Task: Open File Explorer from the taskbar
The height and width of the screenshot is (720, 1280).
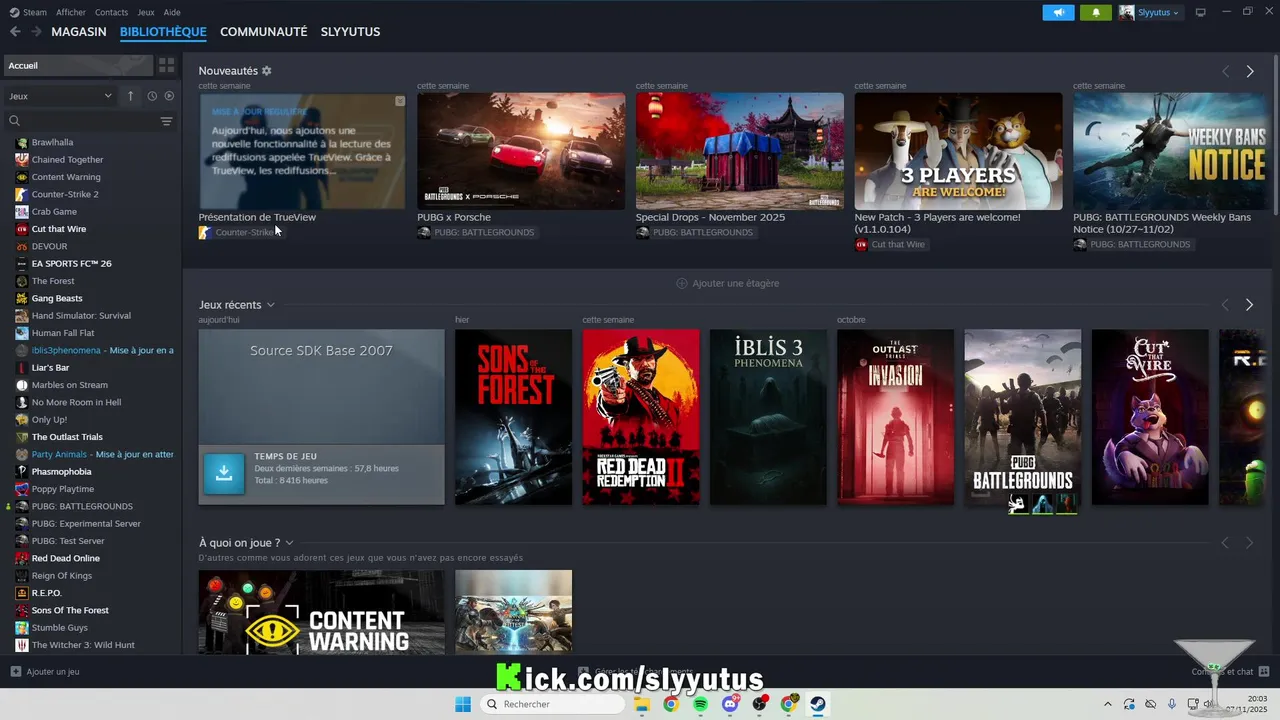Action: coord(641,704)
